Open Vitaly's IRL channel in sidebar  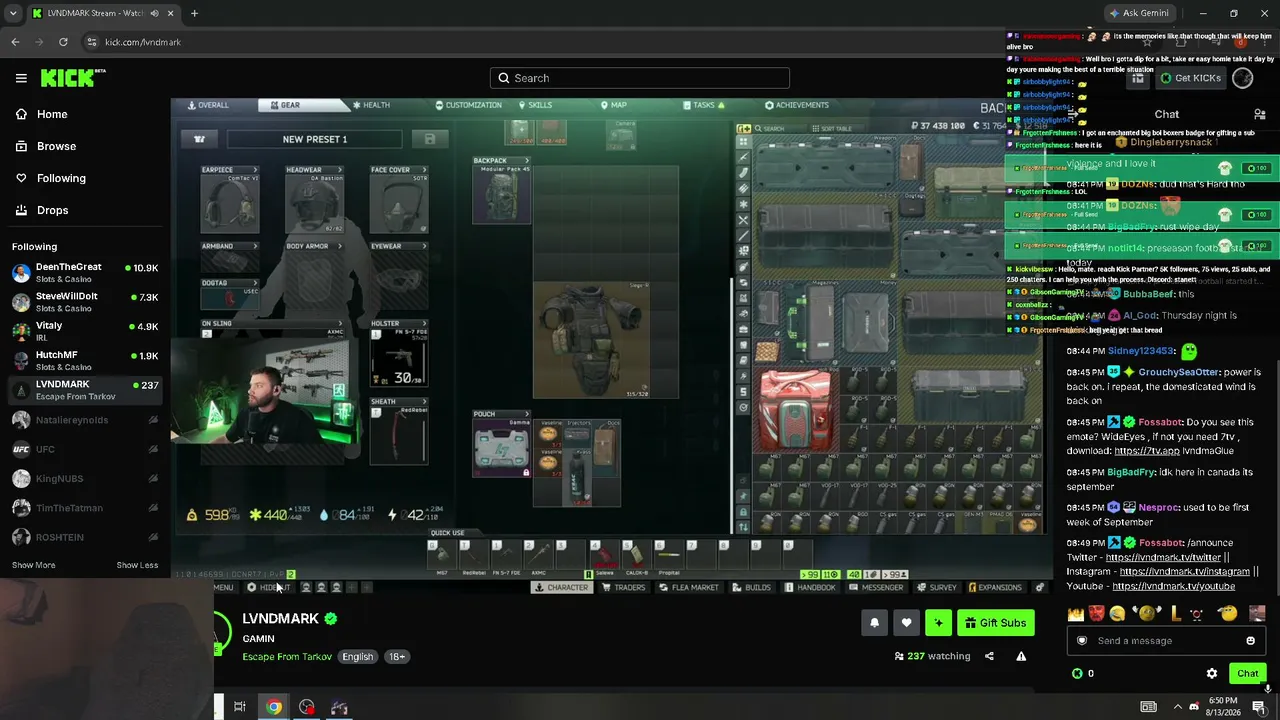(x=85, y=331)
